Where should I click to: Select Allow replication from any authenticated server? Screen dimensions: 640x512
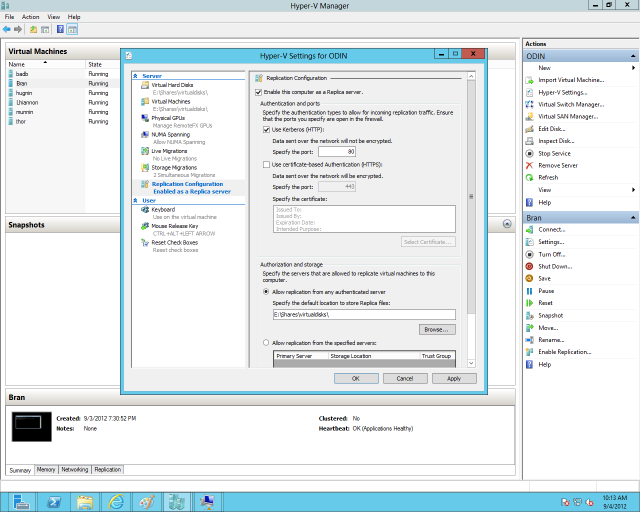click(x=266, y=292)
